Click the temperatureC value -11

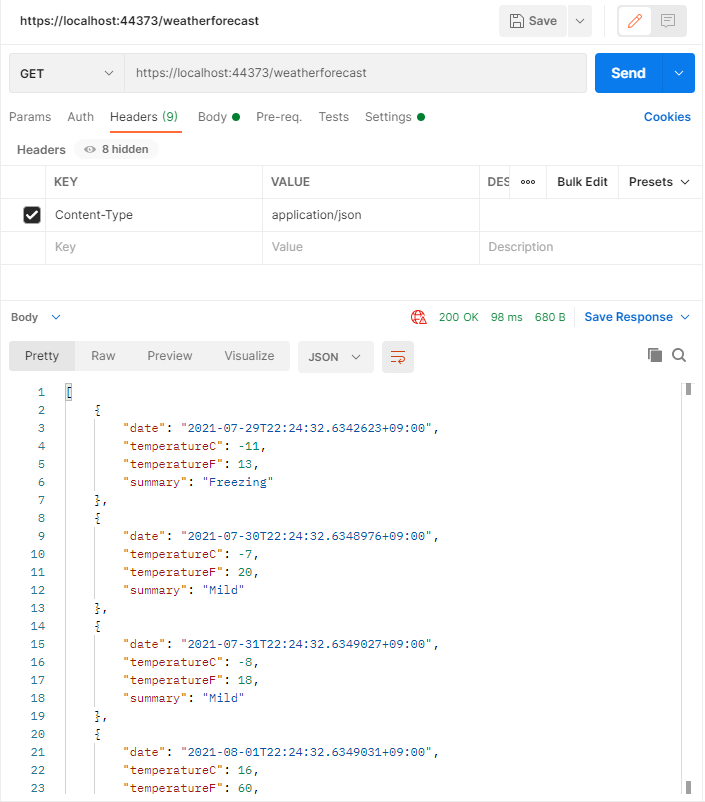click(x=249, y=446)
